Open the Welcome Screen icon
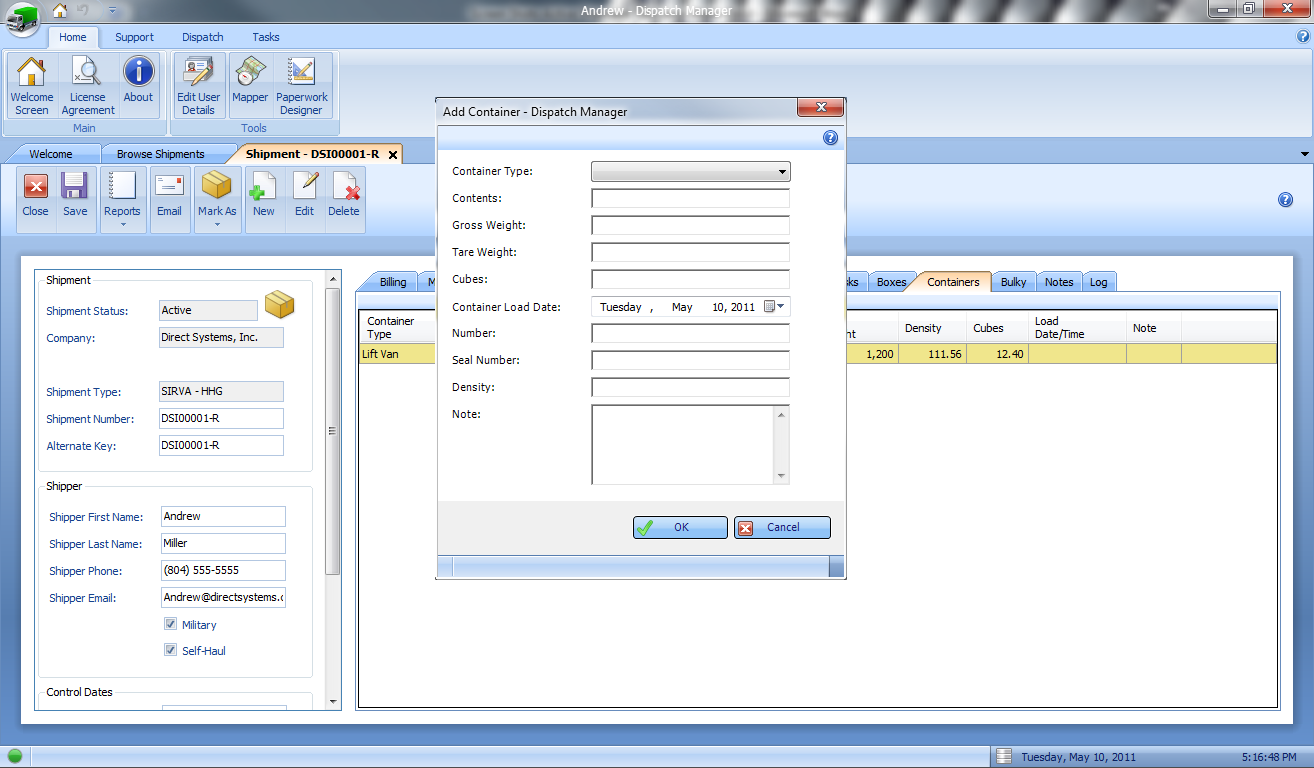 (x=32, y=84)
